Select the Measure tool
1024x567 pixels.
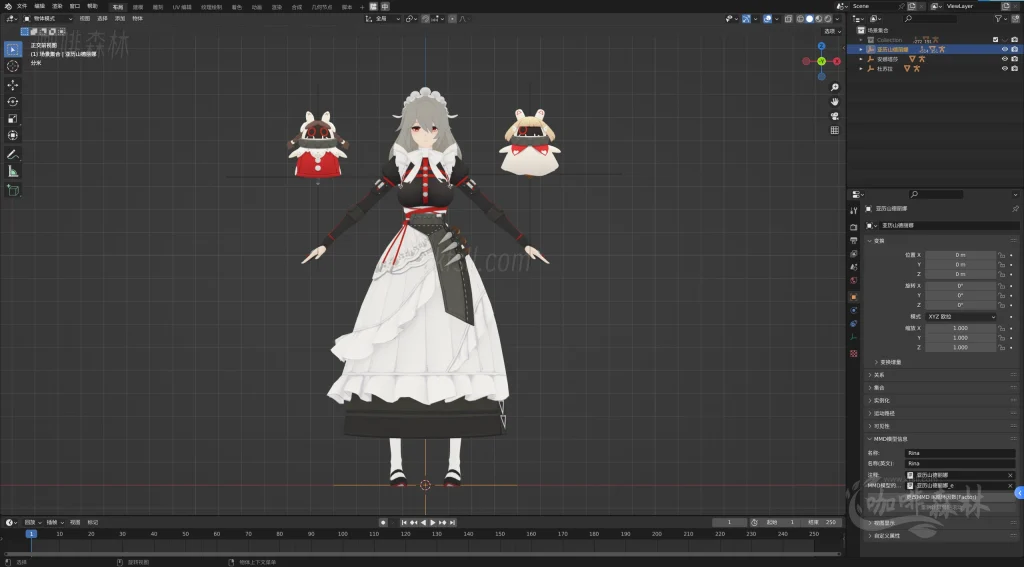(x=12, y=171)
